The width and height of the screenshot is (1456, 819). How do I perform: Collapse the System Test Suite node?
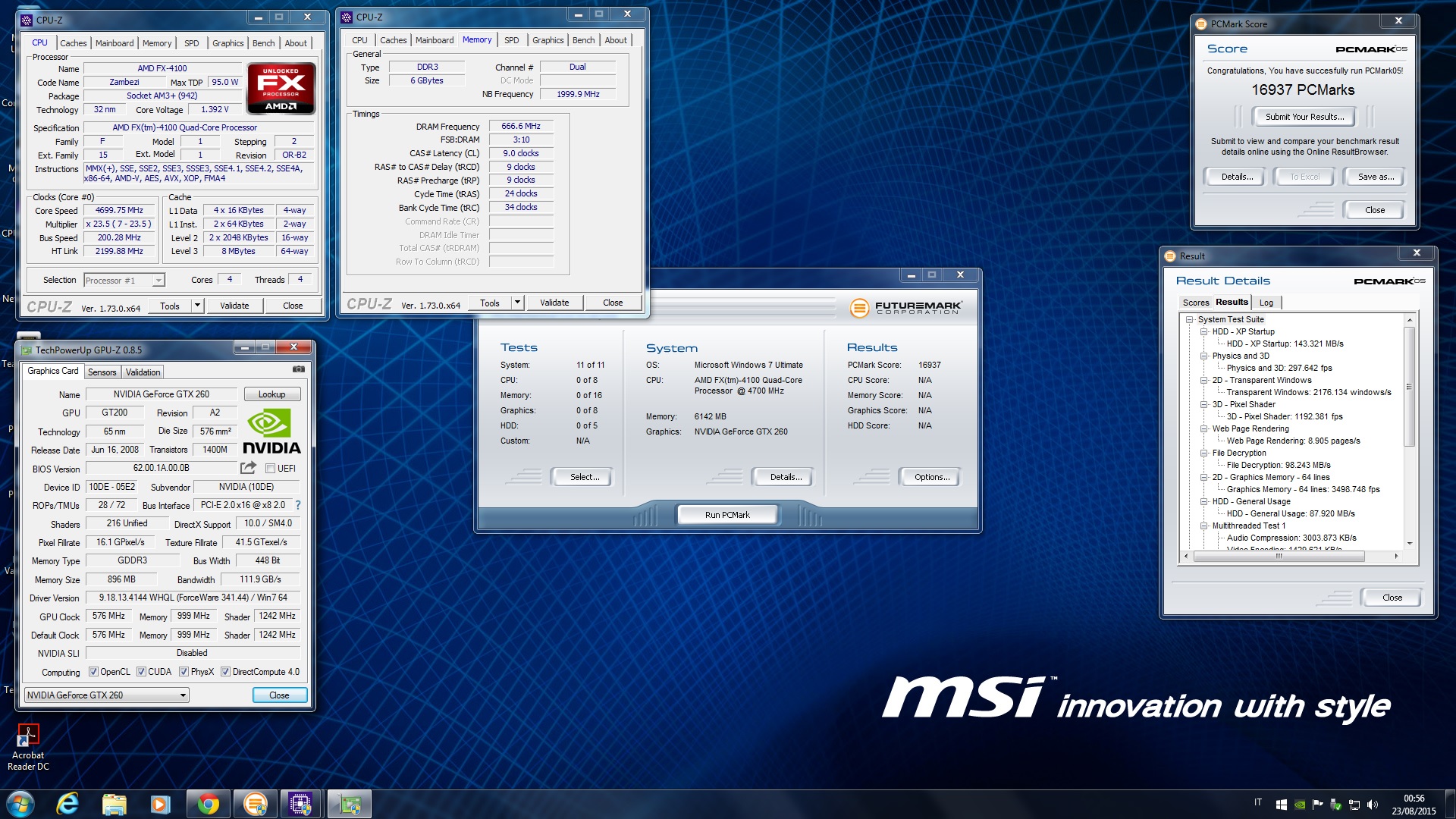click(1190, 320)
